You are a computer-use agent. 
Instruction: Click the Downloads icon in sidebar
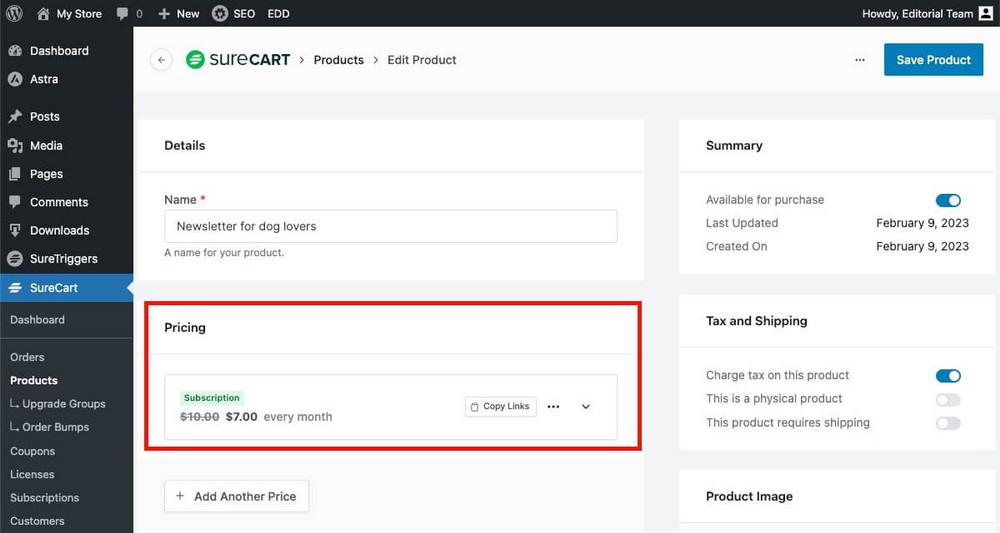[15, 230]
